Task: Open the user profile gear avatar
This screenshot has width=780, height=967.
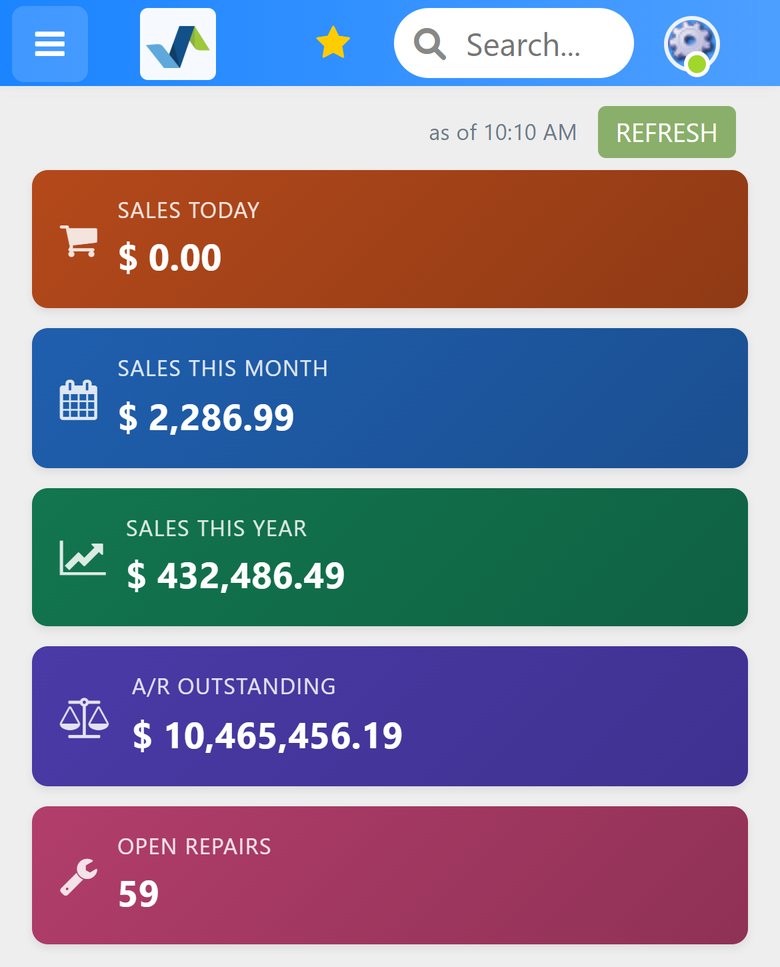Action: [x=692, y=44]
